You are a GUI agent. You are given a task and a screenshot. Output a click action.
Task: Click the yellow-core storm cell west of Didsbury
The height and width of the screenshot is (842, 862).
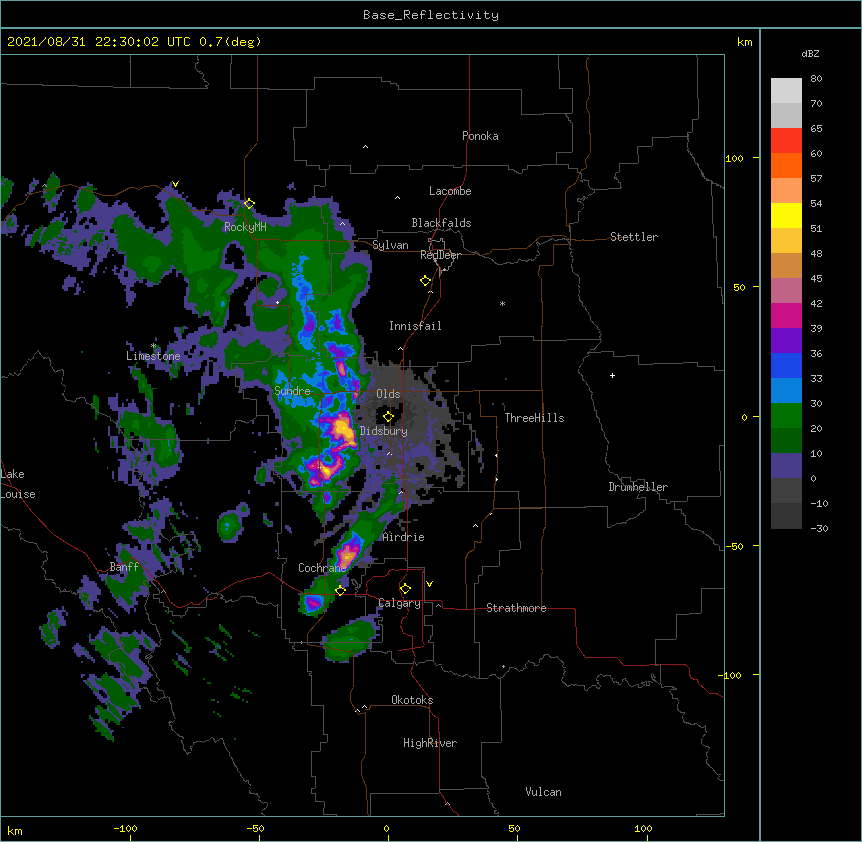342,429
